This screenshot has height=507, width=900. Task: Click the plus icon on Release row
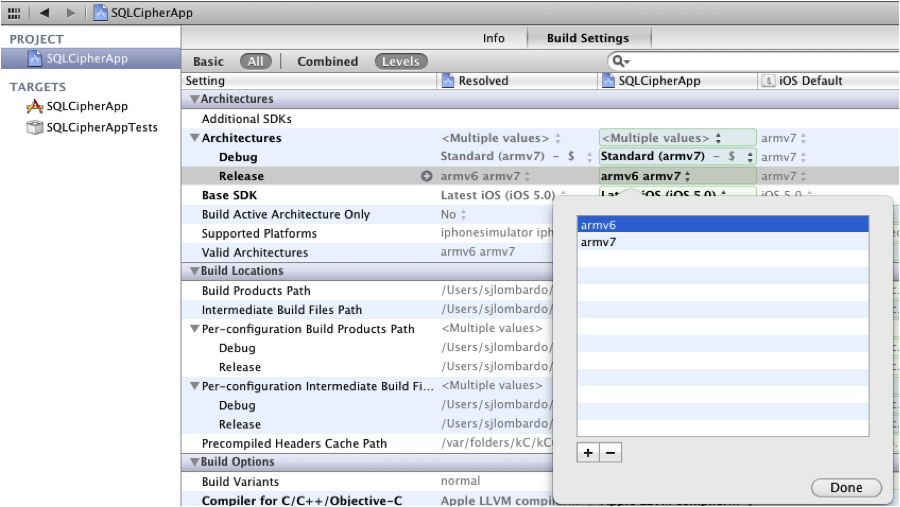[x=426, y=176]
